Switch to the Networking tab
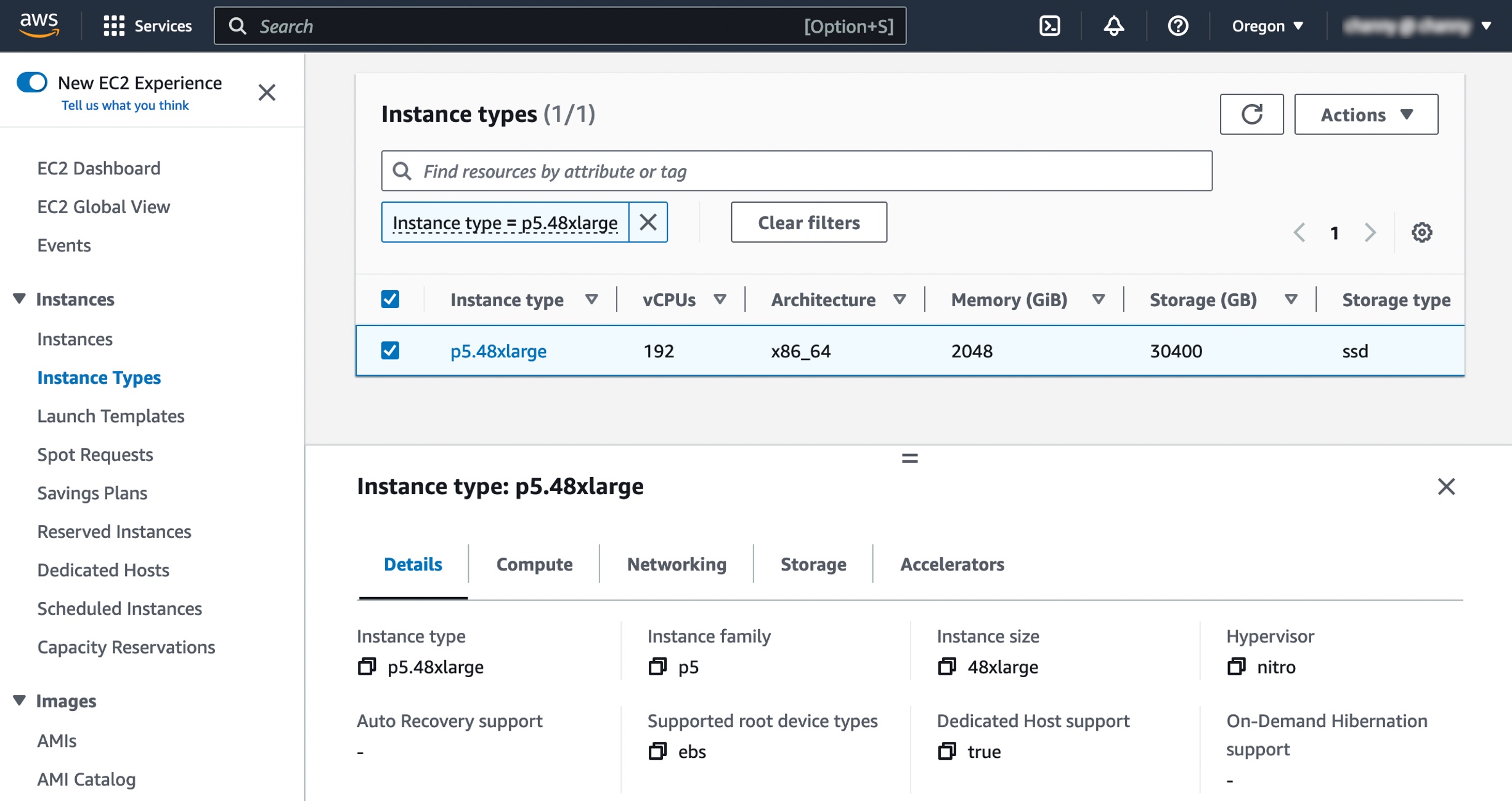The width and height of the screenshot is (1512, 801). tap(677, 564)
